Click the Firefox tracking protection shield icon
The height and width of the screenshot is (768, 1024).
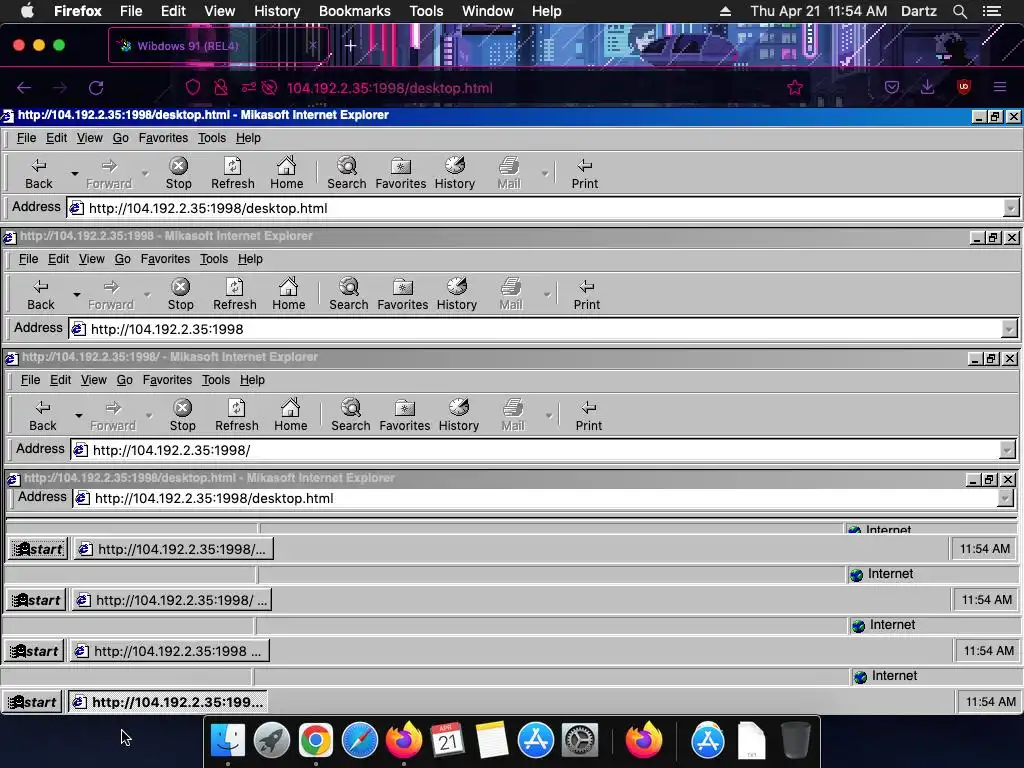(x=193, y=88)
